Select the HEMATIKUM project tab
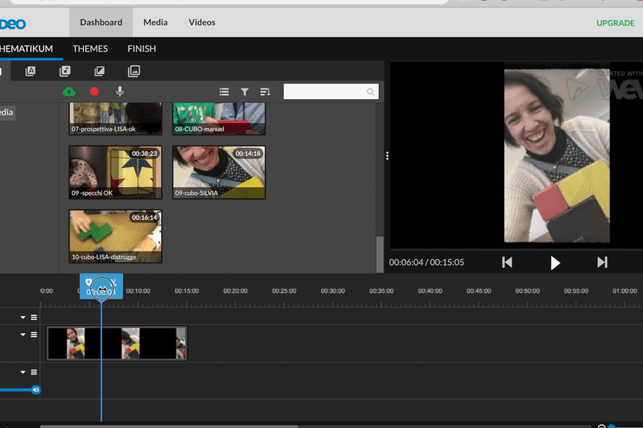The height and width of the screenshot is (428, 643). point(26,49)
